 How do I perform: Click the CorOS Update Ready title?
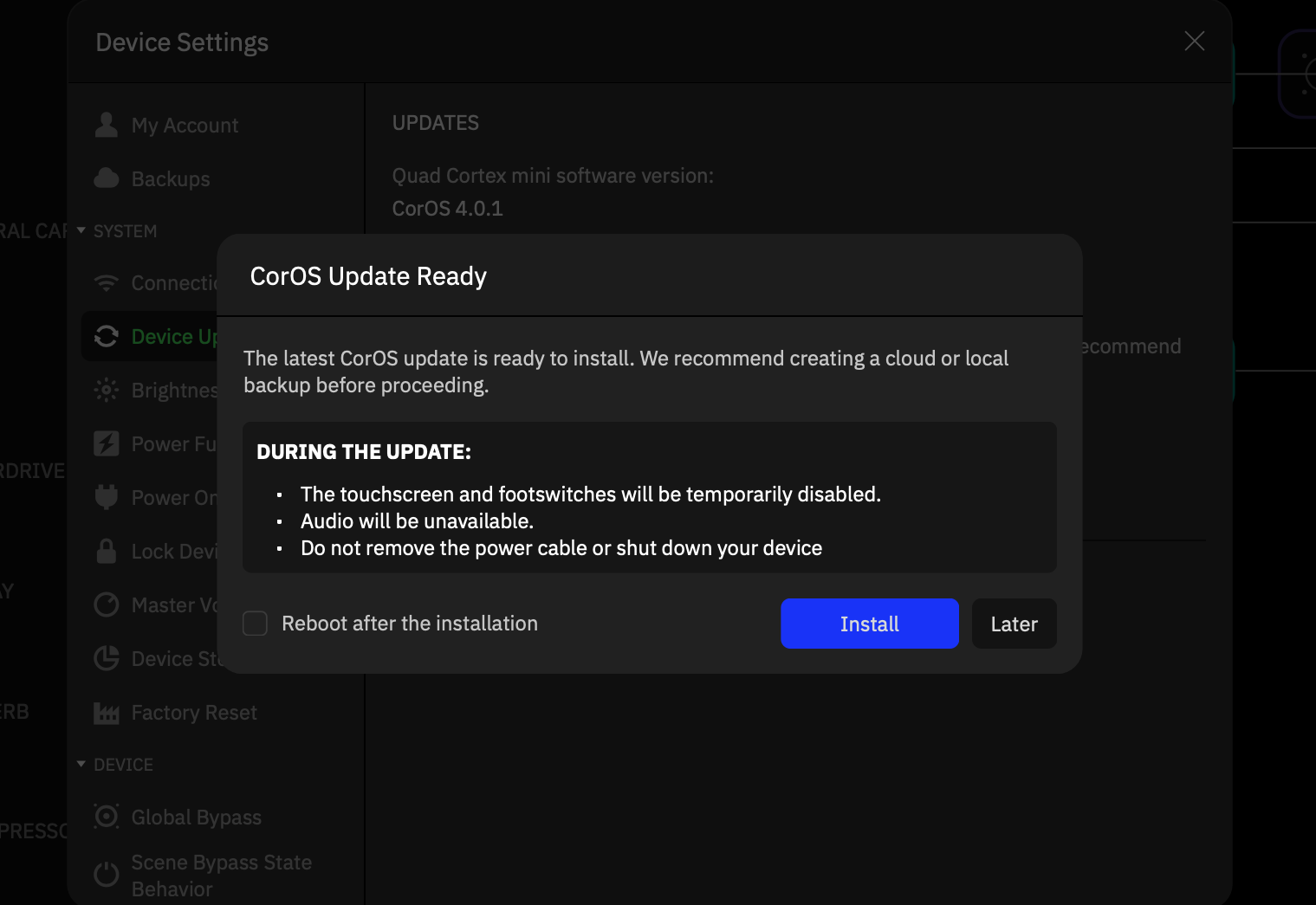tap(368, 275)
